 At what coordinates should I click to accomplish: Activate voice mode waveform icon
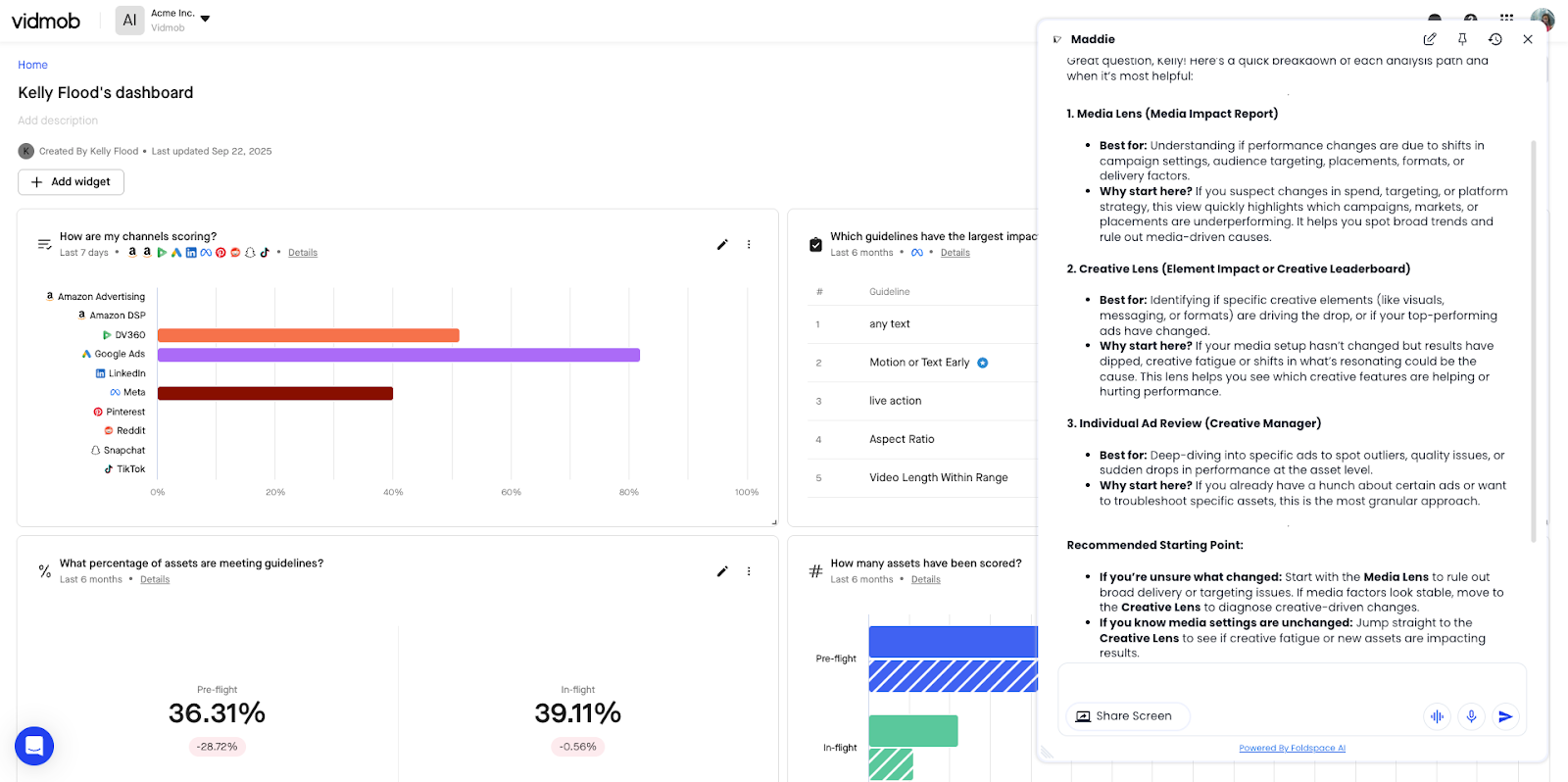(1437, 716)
